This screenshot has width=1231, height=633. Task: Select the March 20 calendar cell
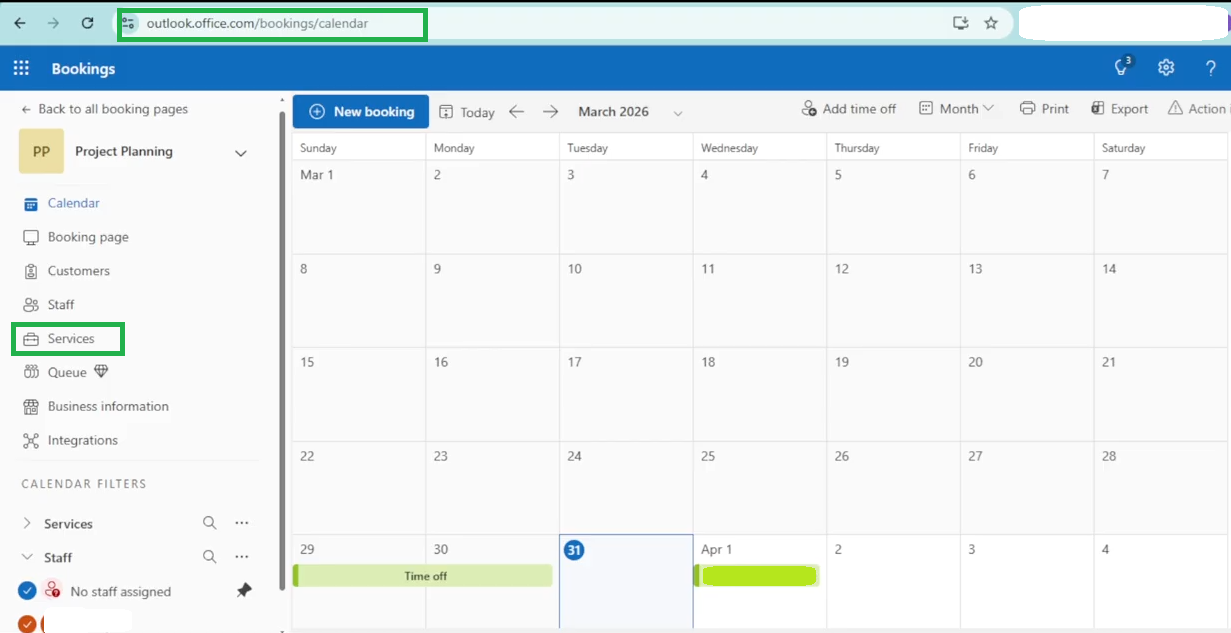(x=1027, y=394)
